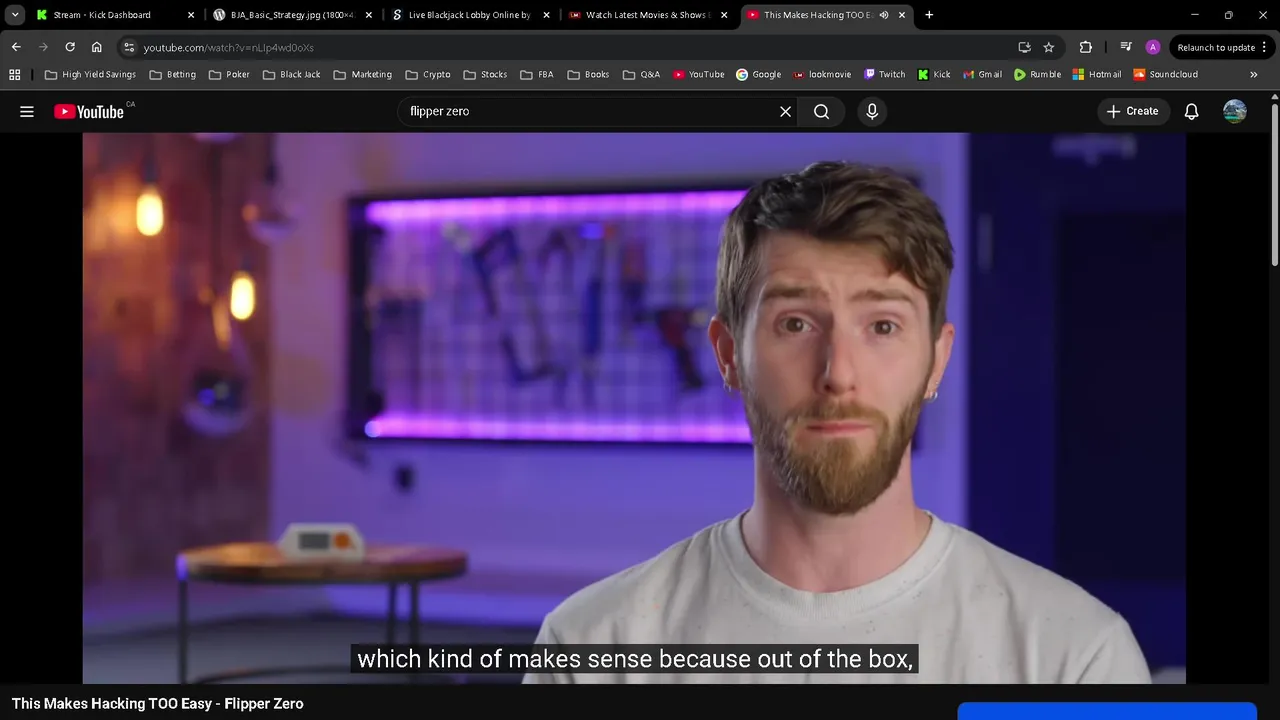Screen dimensions: 1280x720
Task: Mute the YouTube tab audio icon
Action: click(x=883, y=15)
